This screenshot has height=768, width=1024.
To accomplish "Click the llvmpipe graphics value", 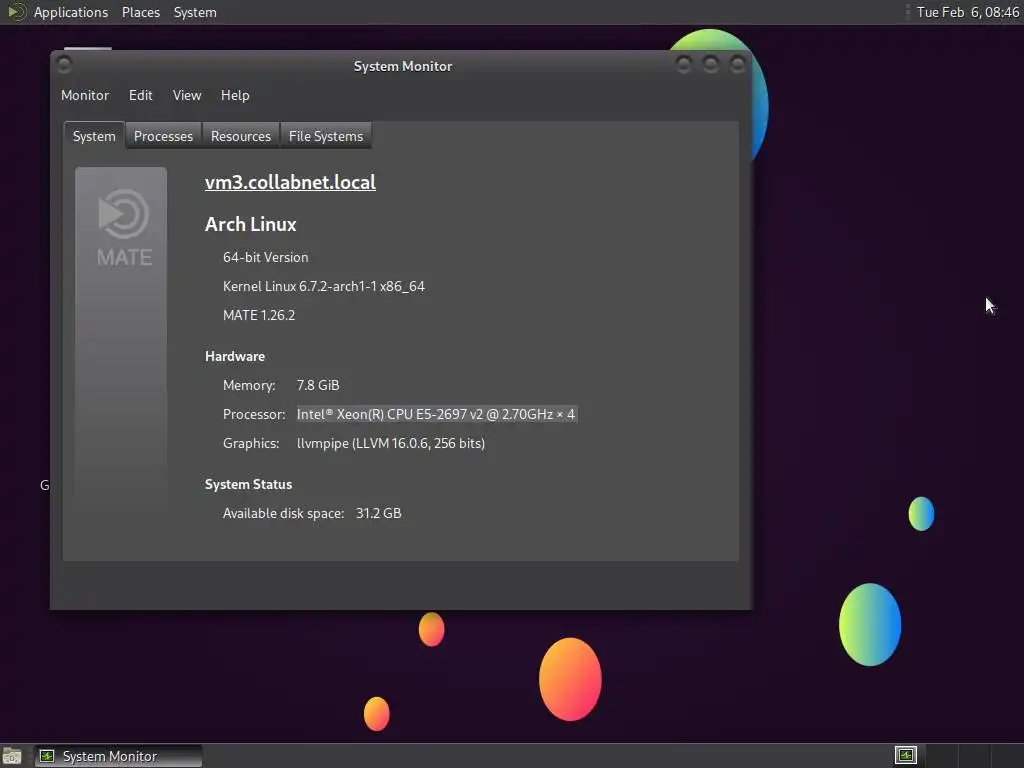I will click(391, 443).
